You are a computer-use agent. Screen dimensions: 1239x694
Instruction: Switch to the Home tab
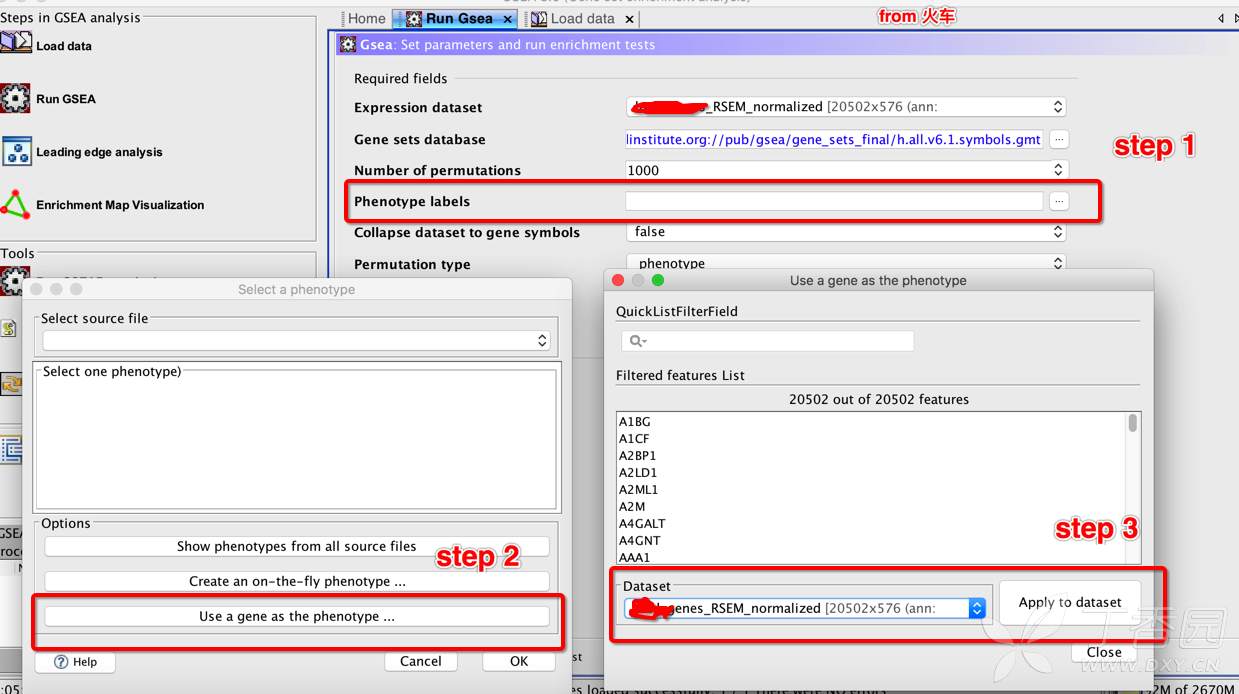point(366,18)
